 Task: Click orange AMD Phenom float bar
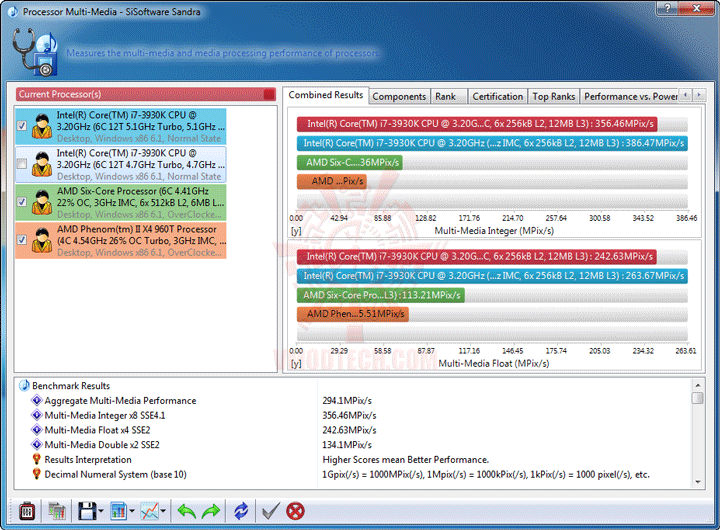(x=353, y=314)
